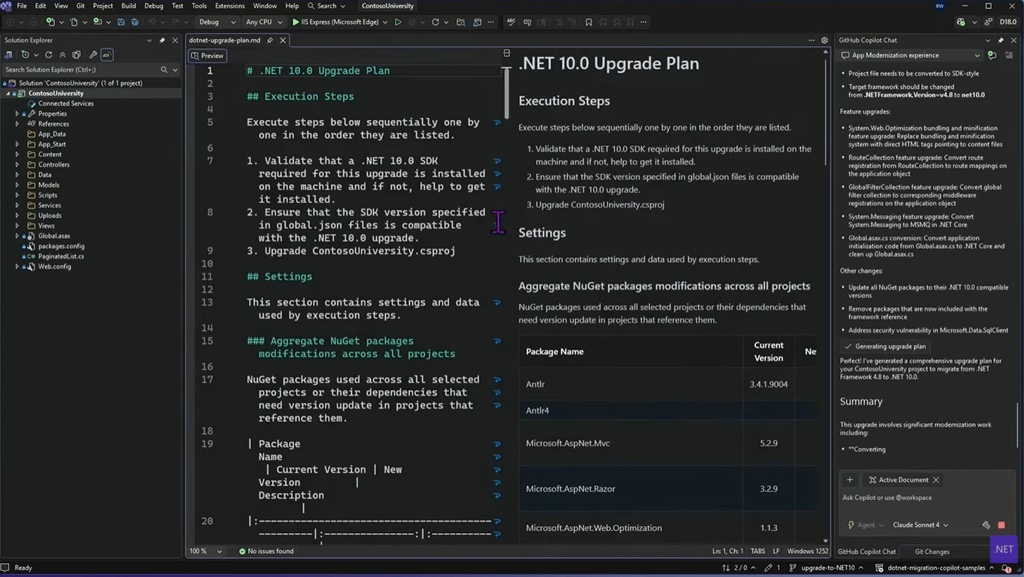The height and width of the screenshot is (577, 1024).
Task: Expand the Controllers folder in Solution Explorer
Action: 17,165
